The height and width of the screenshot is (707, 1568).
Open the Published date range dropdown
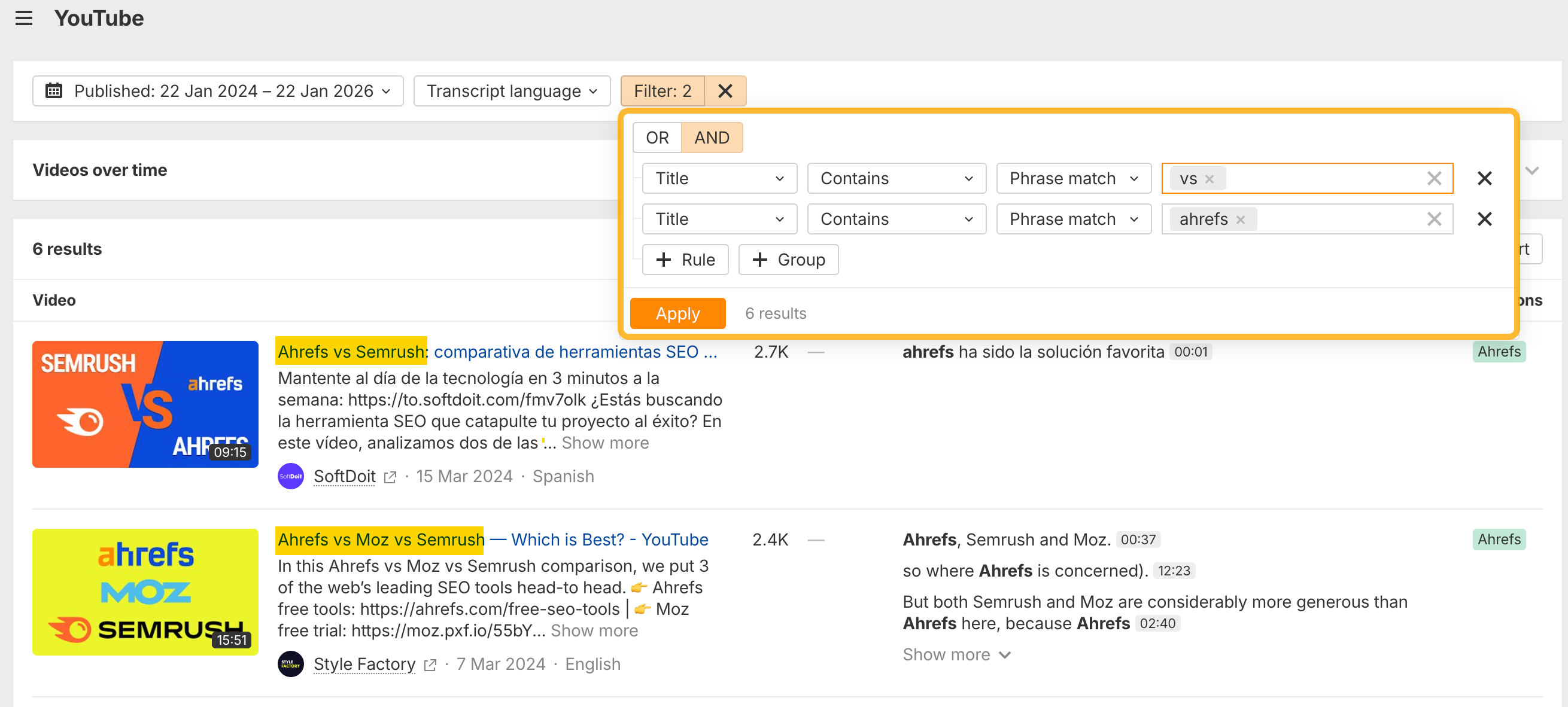(218, 91)
